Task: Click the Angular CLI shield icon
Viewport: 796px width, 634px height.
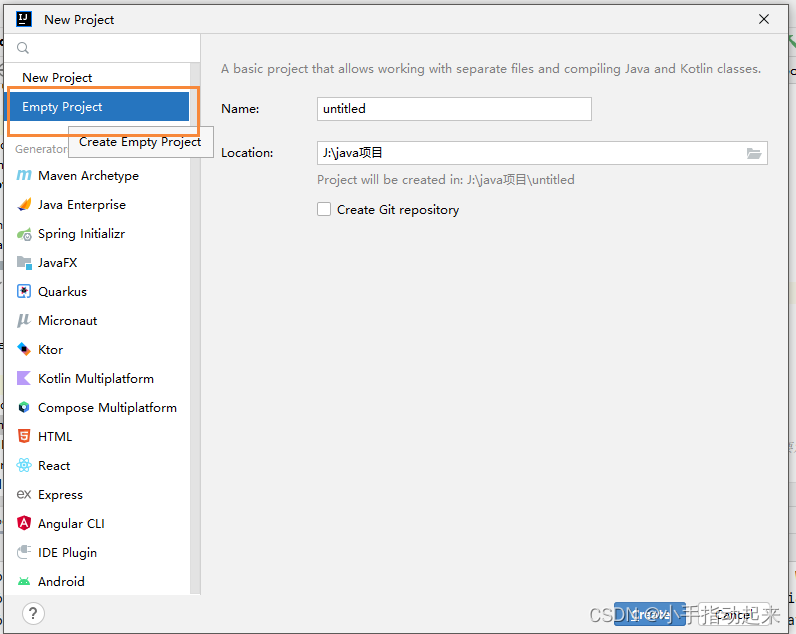Action: point(24,523)
